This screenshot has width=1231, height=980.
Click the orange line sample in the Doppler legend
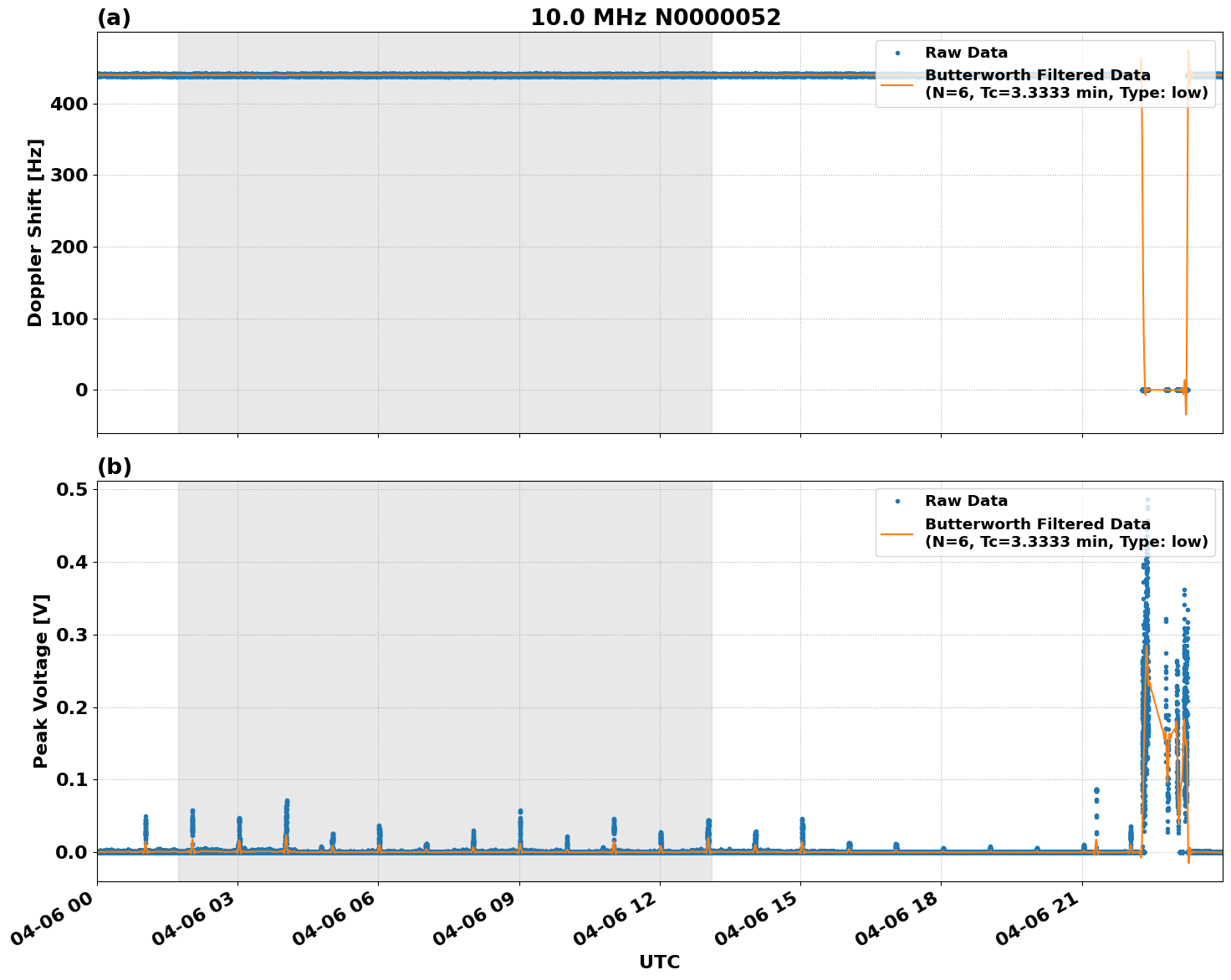[x=897, y=84]
